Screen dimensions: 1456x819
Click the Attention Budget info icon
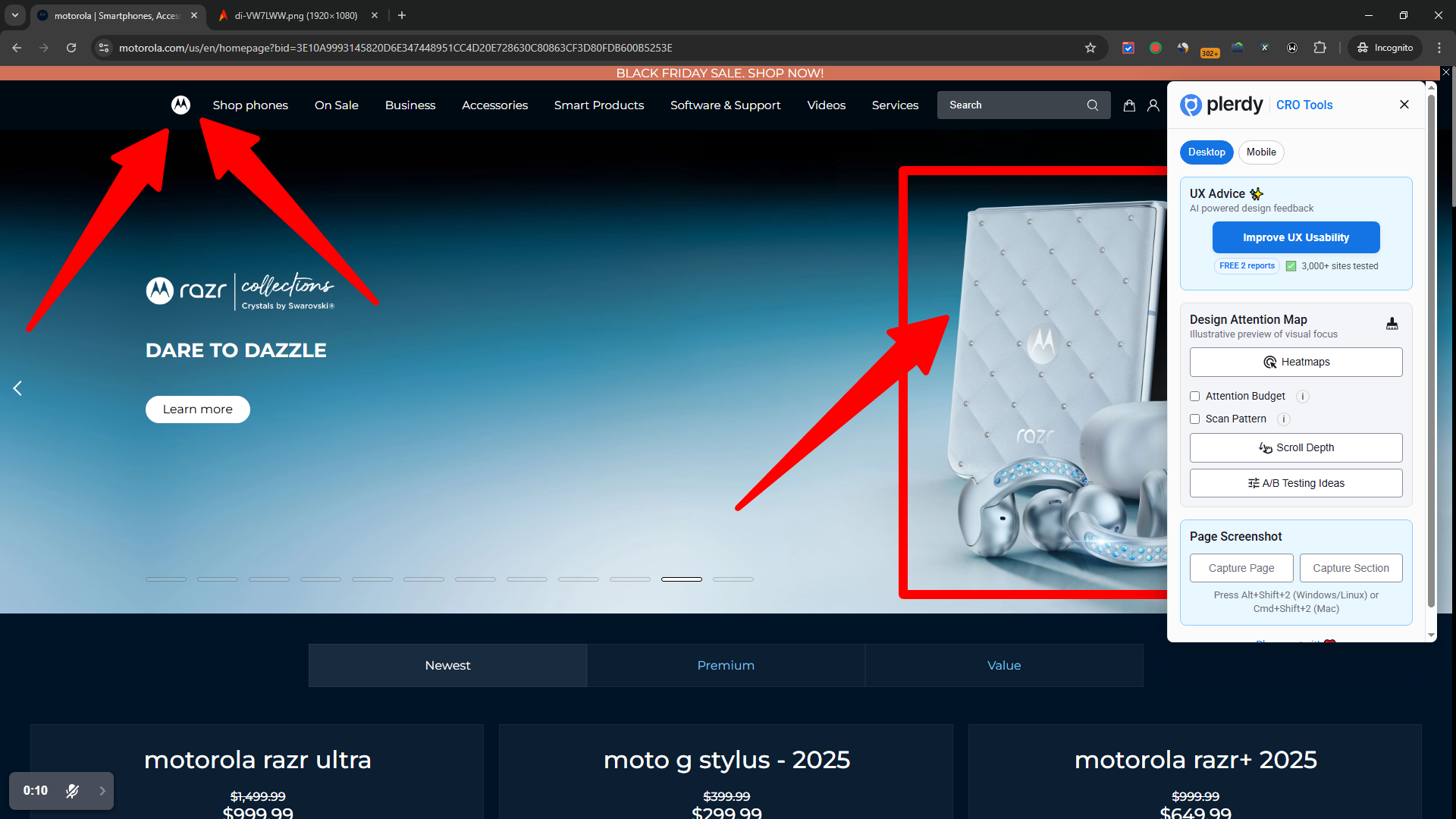pyautogui.click(x=1303, y=397)
